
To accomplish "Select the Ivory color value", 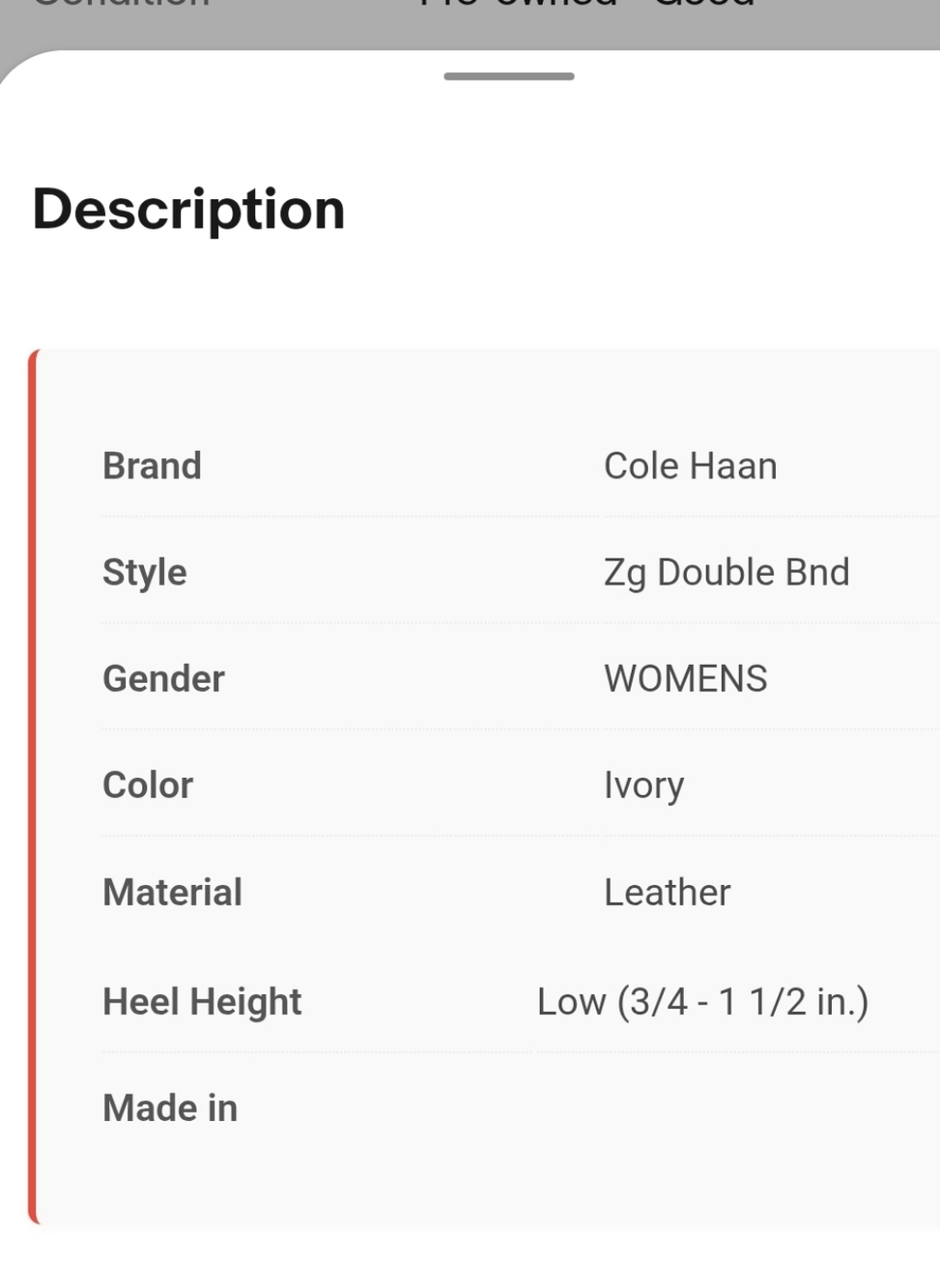I will coord(643,786).
